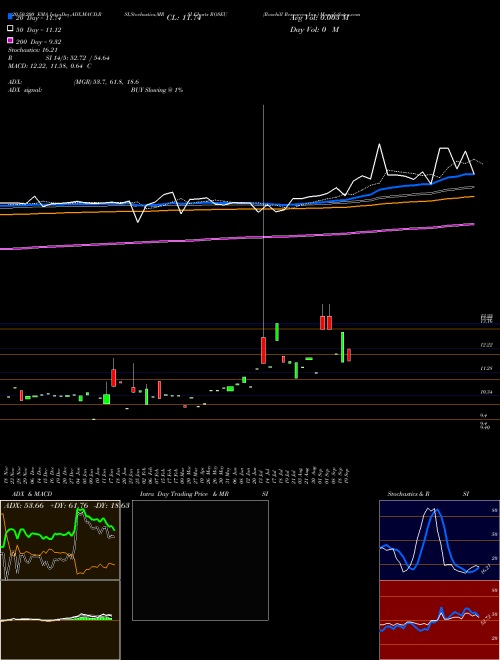This screenshot has width=500, height=660.
Task: Open the red RSI chart panel
Action: click(439, 620)
